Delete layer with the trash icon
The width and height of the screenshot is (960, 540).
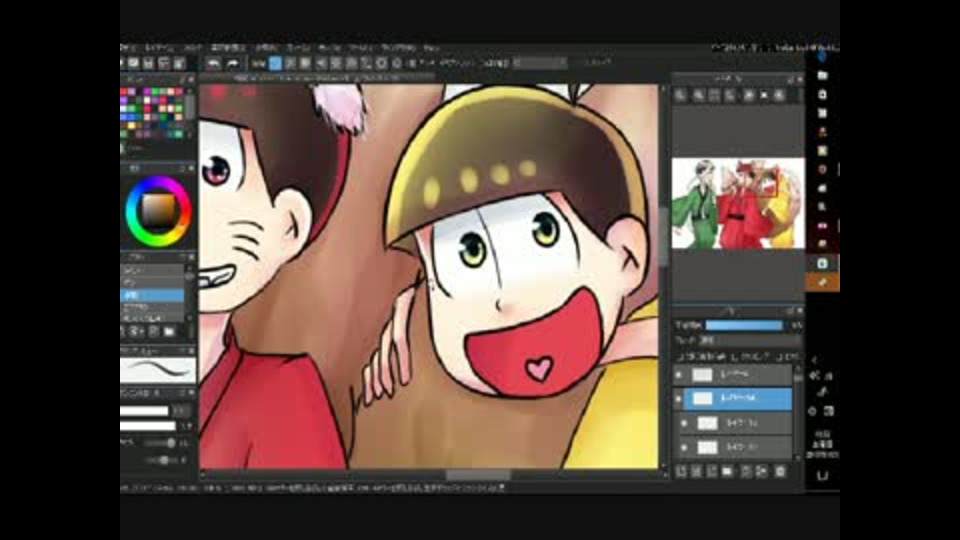tap(780, 471)
